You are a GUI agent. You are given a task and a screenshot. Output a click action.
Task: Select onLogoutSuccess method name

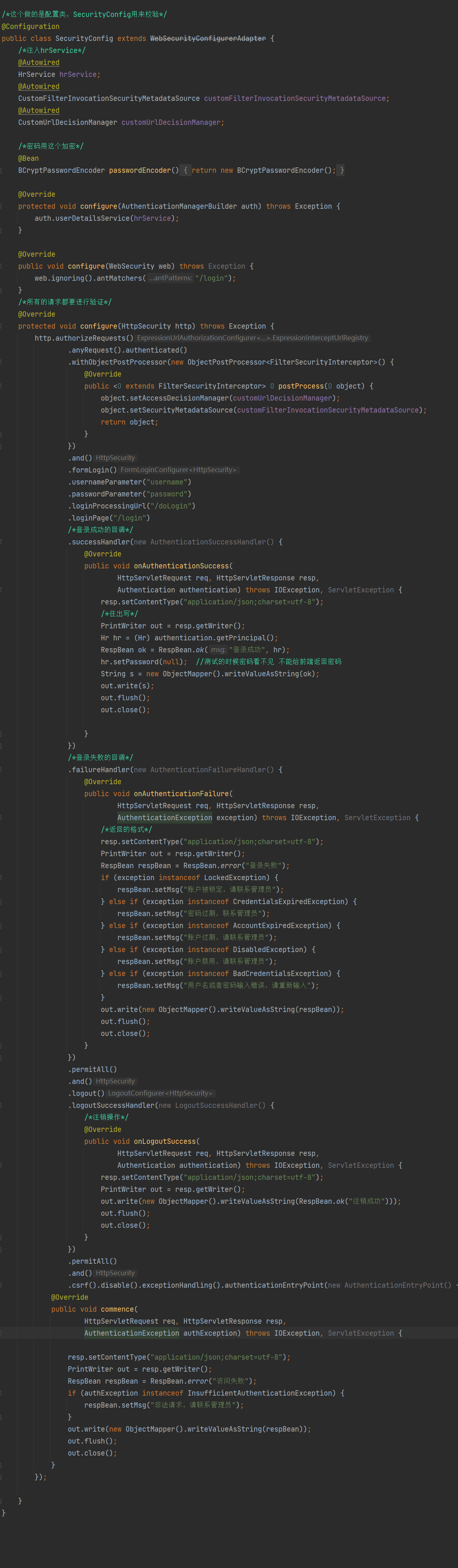(x=165, y=1141)
